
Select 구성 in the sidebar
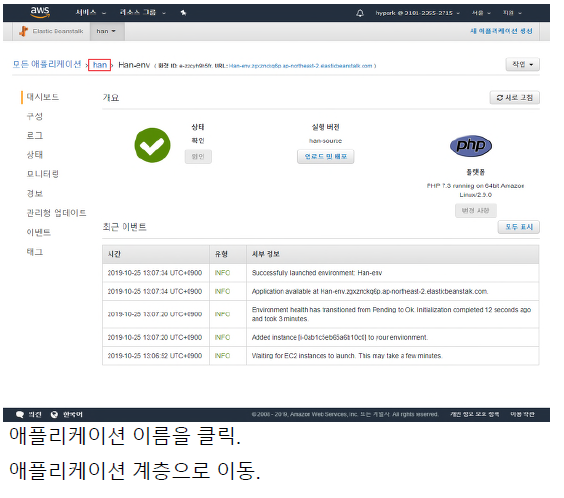point(35,116)
